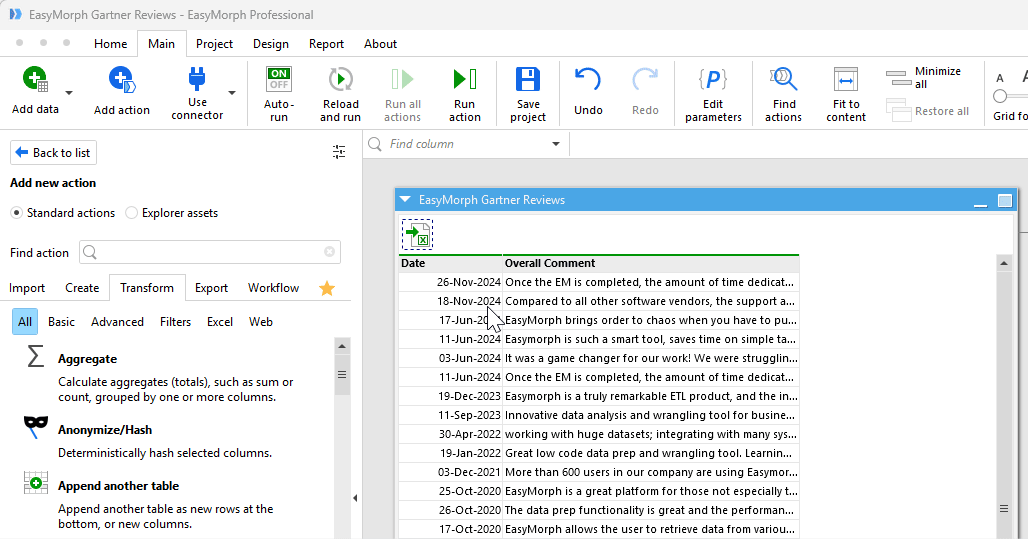Toggle Auto-run on/off
Screen dimensions: 1028x539
[279, 79]
